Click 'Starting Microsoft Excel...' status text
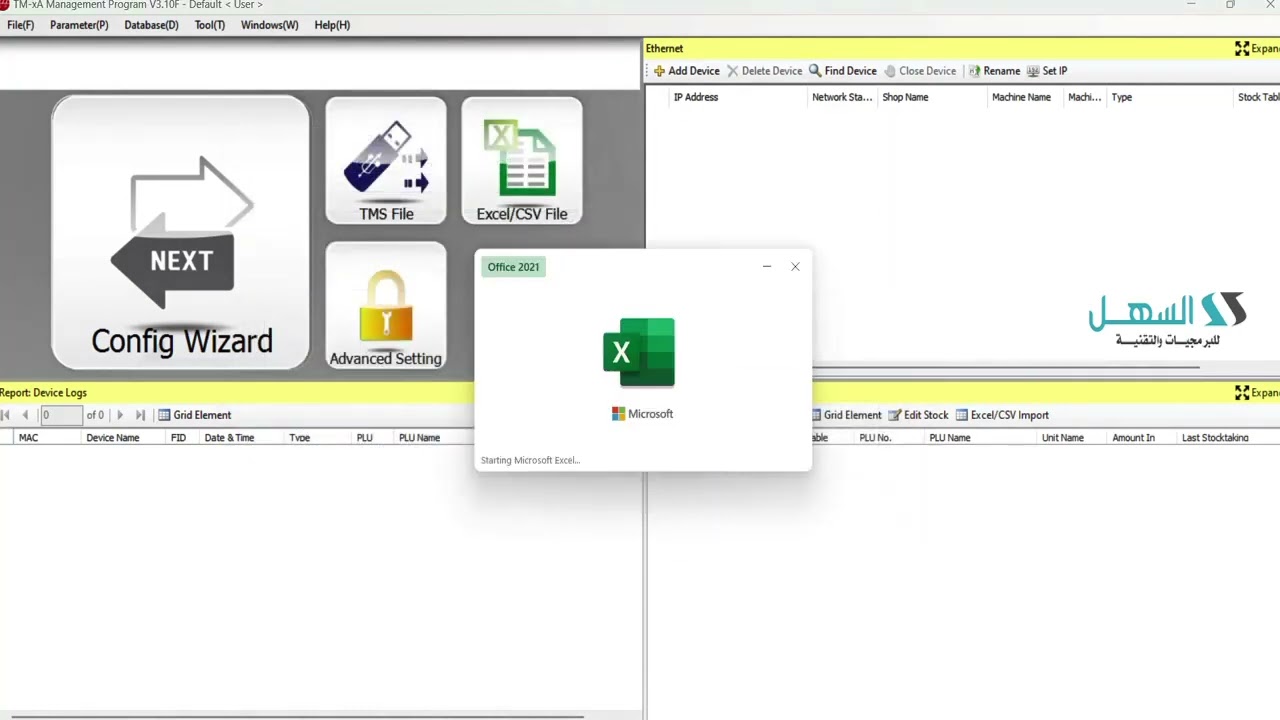This screenshot has height=720, width=1280. (530, 461)
